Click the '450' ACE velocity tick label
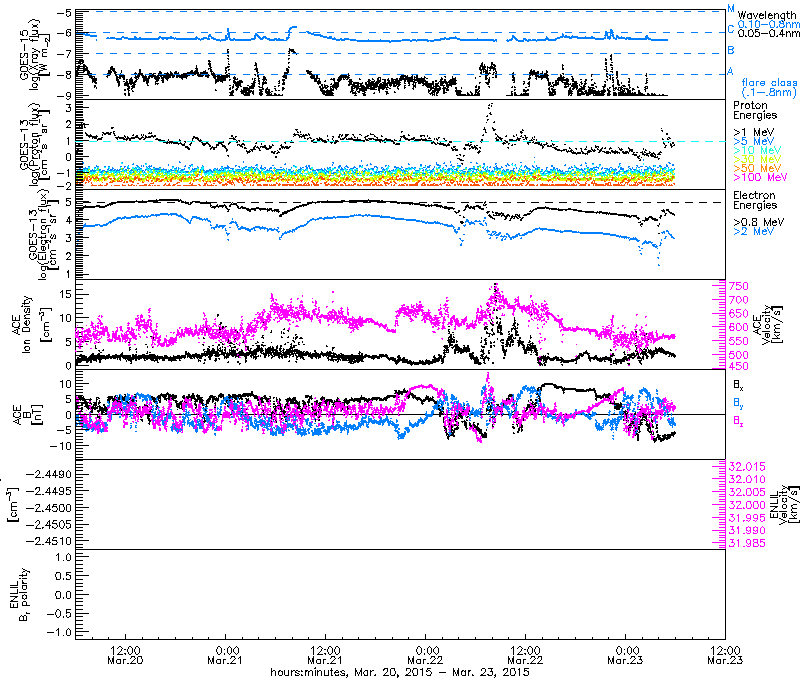This screenshot has width=800, height=680. point(739,366)
